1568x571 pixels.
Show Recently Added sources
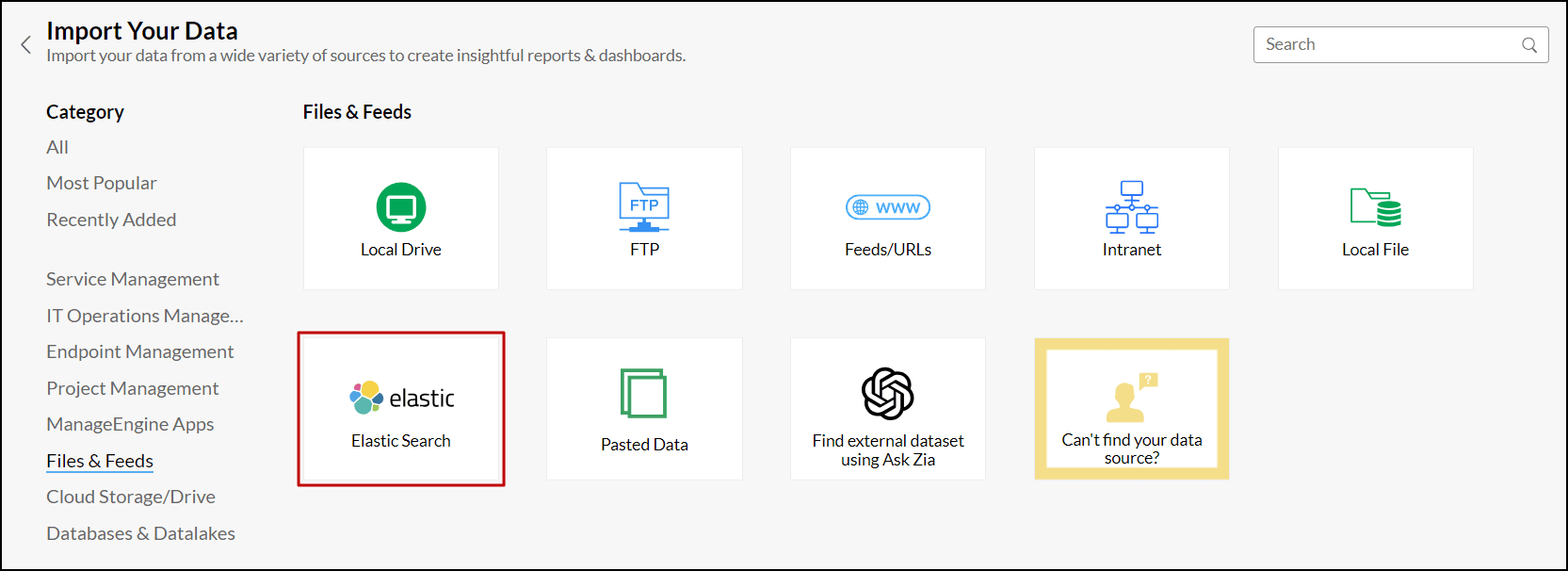[111, 220]
